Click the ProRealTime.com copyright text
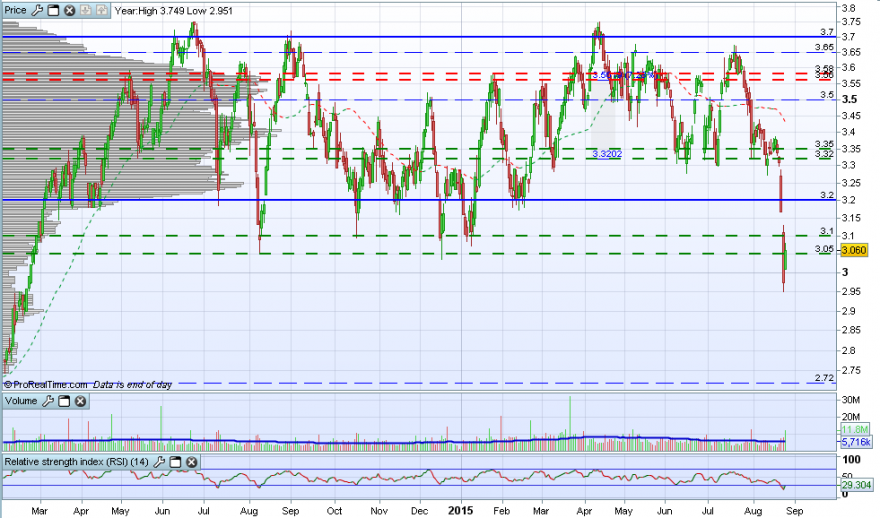This screenshot has width=880, height=518. [45, 385]
